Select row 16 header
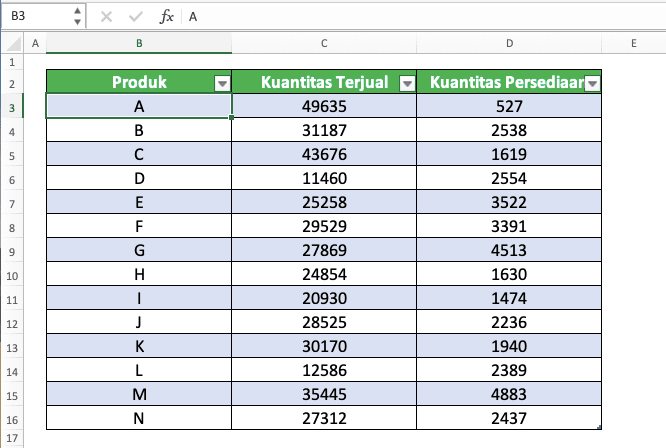 pyautogui.click(x=12, y=420)
